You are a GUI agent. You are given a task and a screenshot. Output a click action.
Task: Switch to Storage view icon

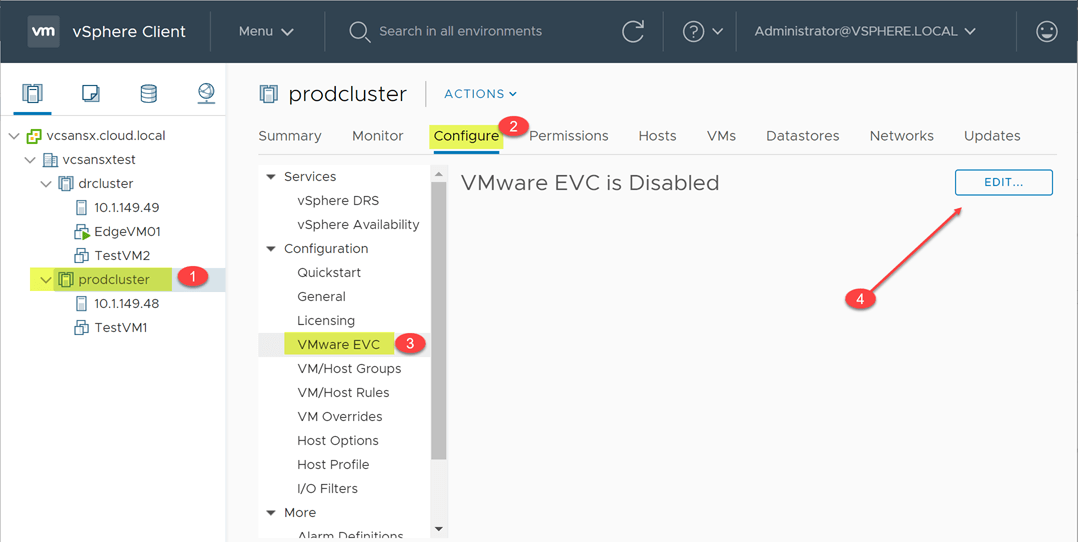click(148, 93)
